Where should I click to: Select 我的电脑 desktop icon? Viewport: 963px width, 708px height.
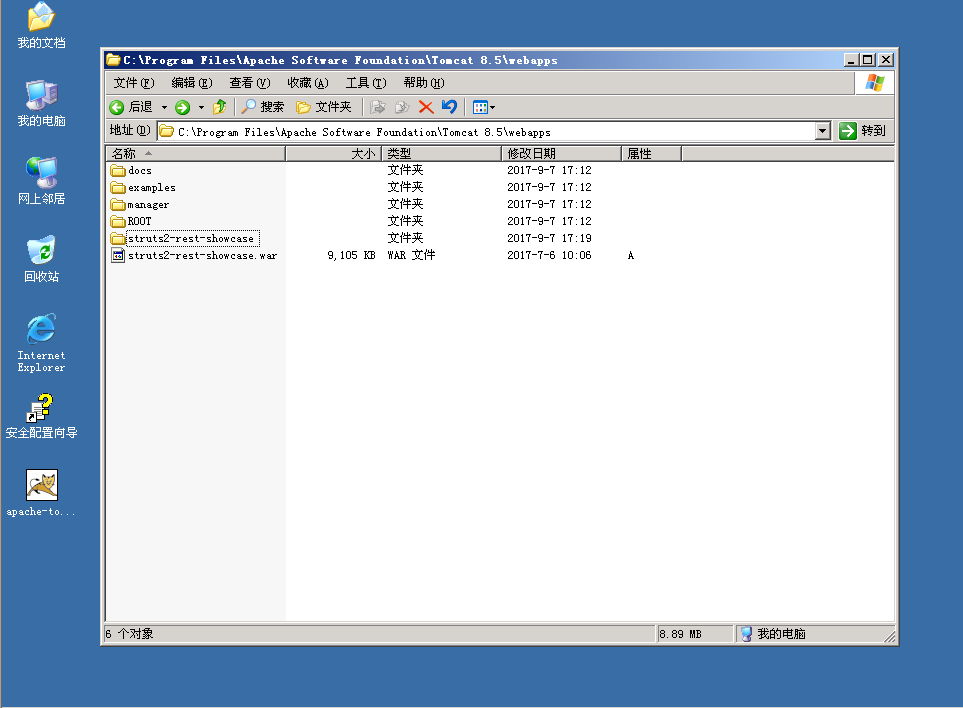(41, 103)
